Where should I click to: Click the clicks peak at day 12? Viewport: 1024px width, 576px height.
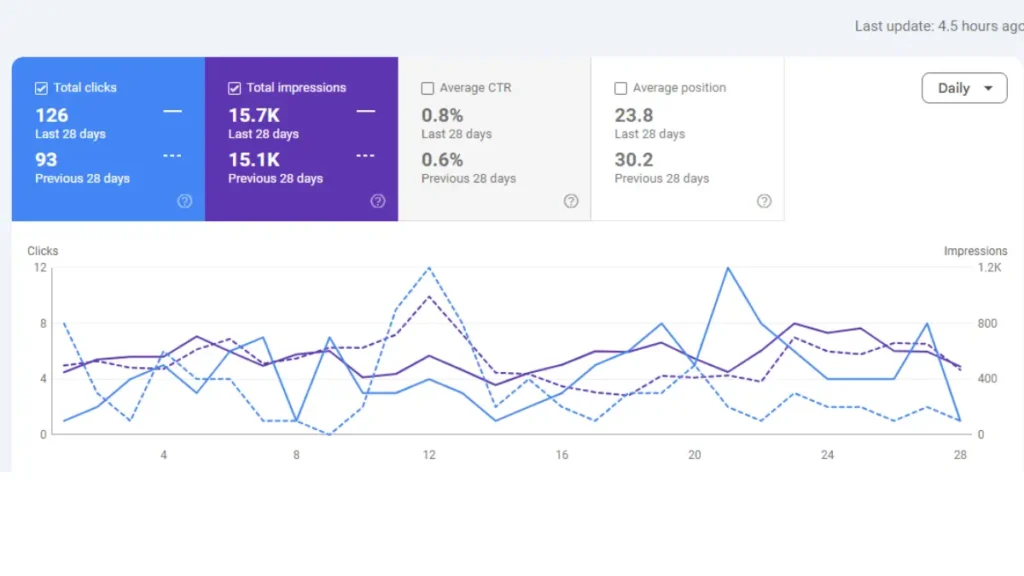tap(429, 269)
